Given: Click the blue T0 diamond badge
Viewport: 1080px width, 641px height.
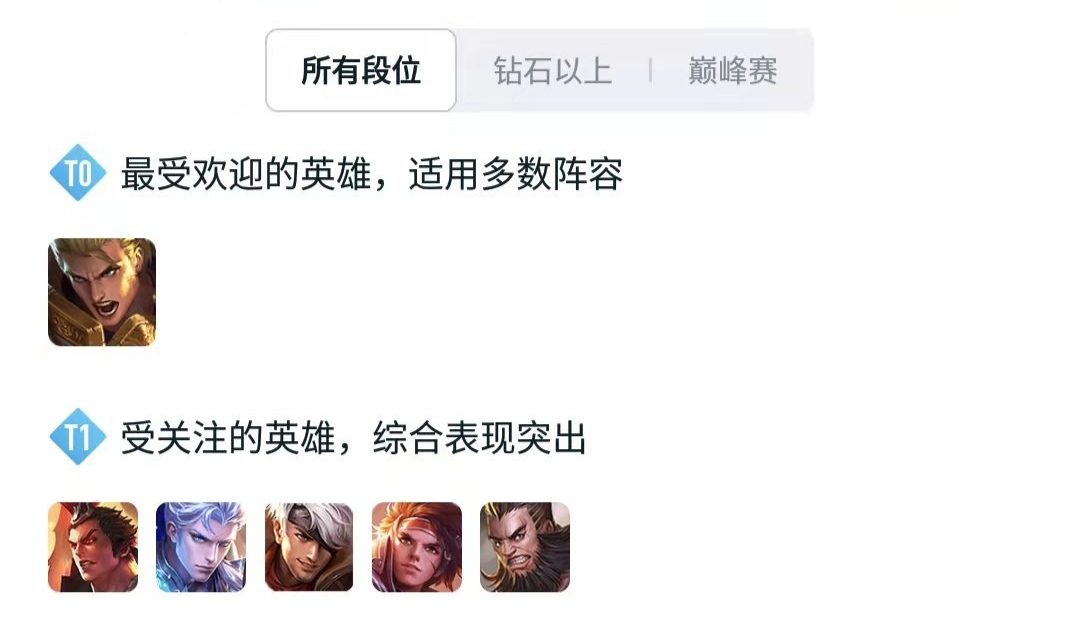Looking at the screenshot, I should (x=78, y=173).
